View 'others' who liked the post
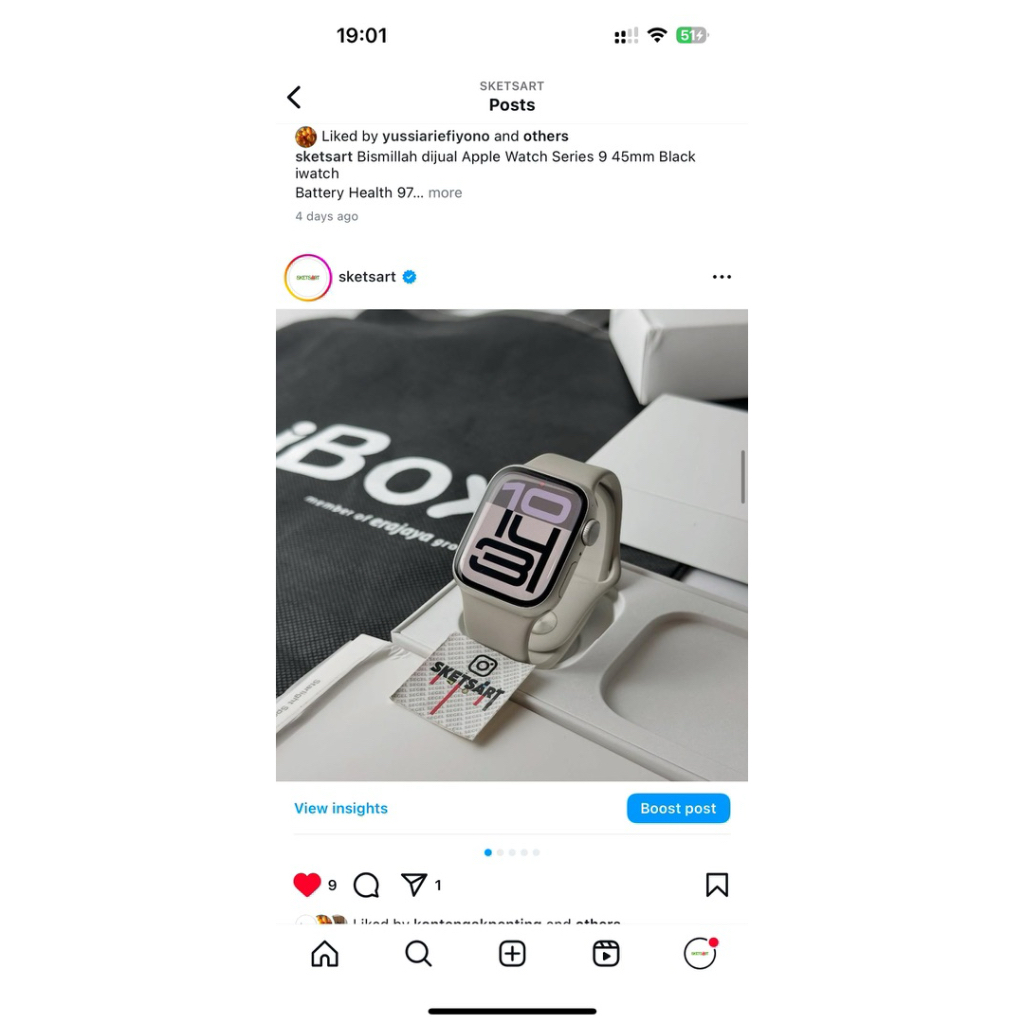This screenshot has height=1024, width=1024. (x=546, y=136)
